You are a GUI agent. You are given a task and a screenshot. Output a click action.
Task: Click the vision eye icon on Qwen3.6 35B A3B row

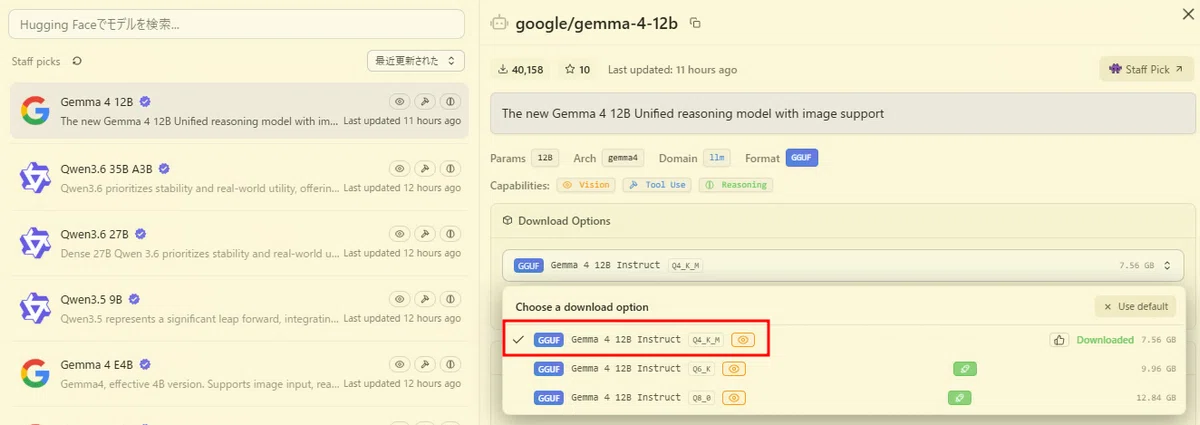pyautogui.click(x=399, y=168)
